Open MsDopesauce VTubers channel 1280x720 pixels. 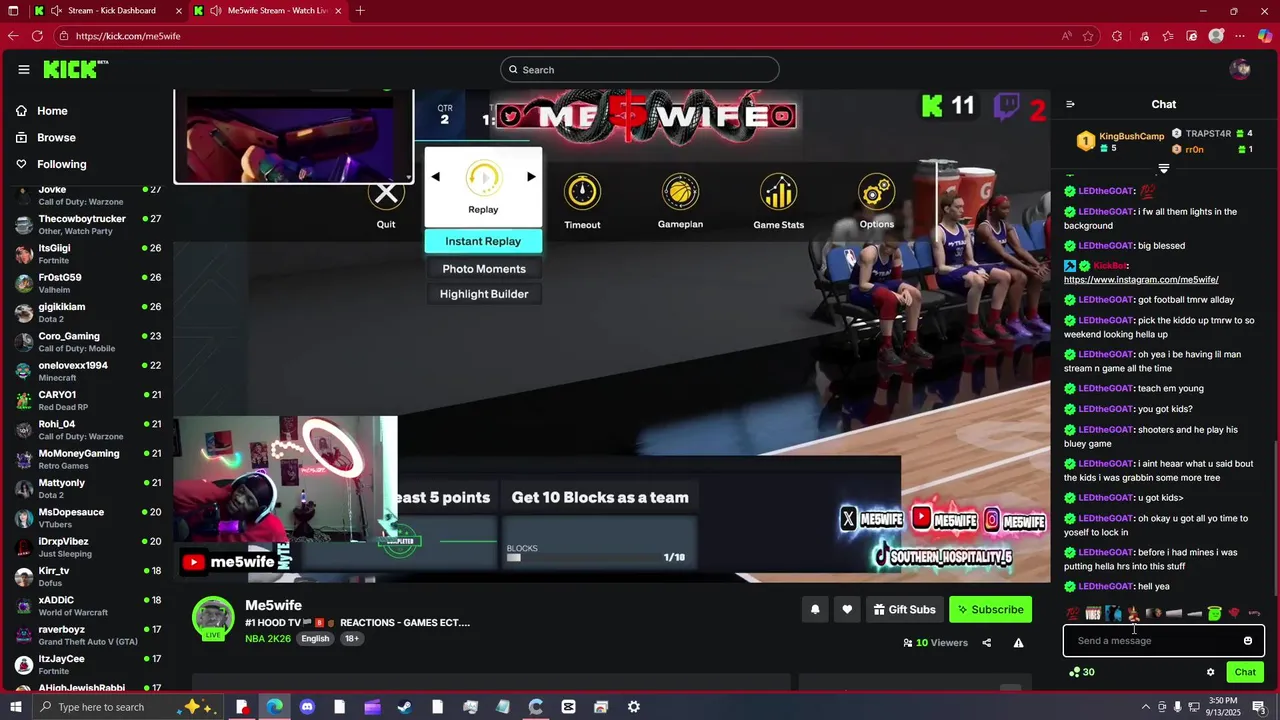click(x=88, y=518)
